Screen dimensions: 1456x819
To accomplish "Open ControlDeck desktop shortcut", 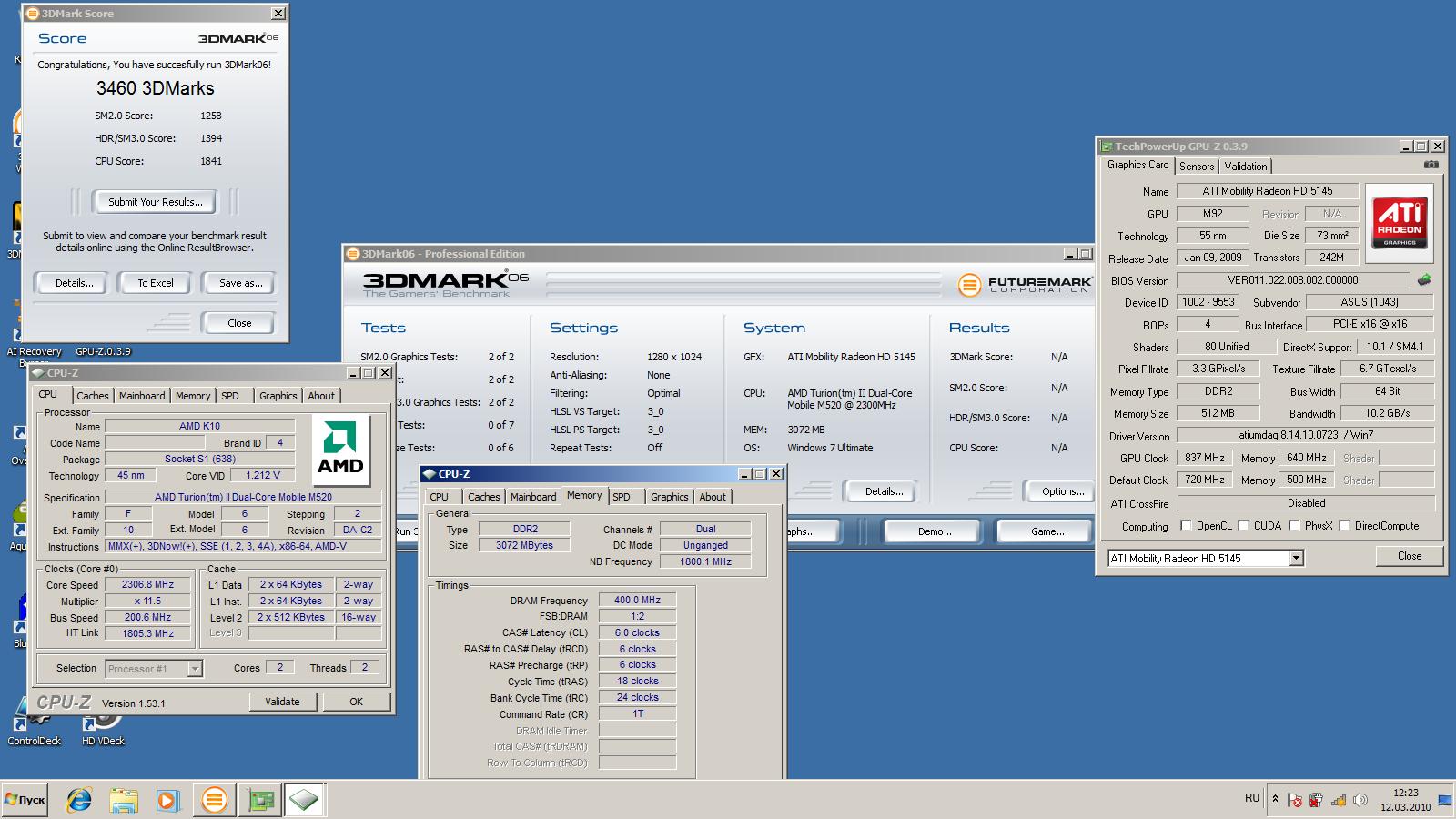I will [x=34, y=725].
